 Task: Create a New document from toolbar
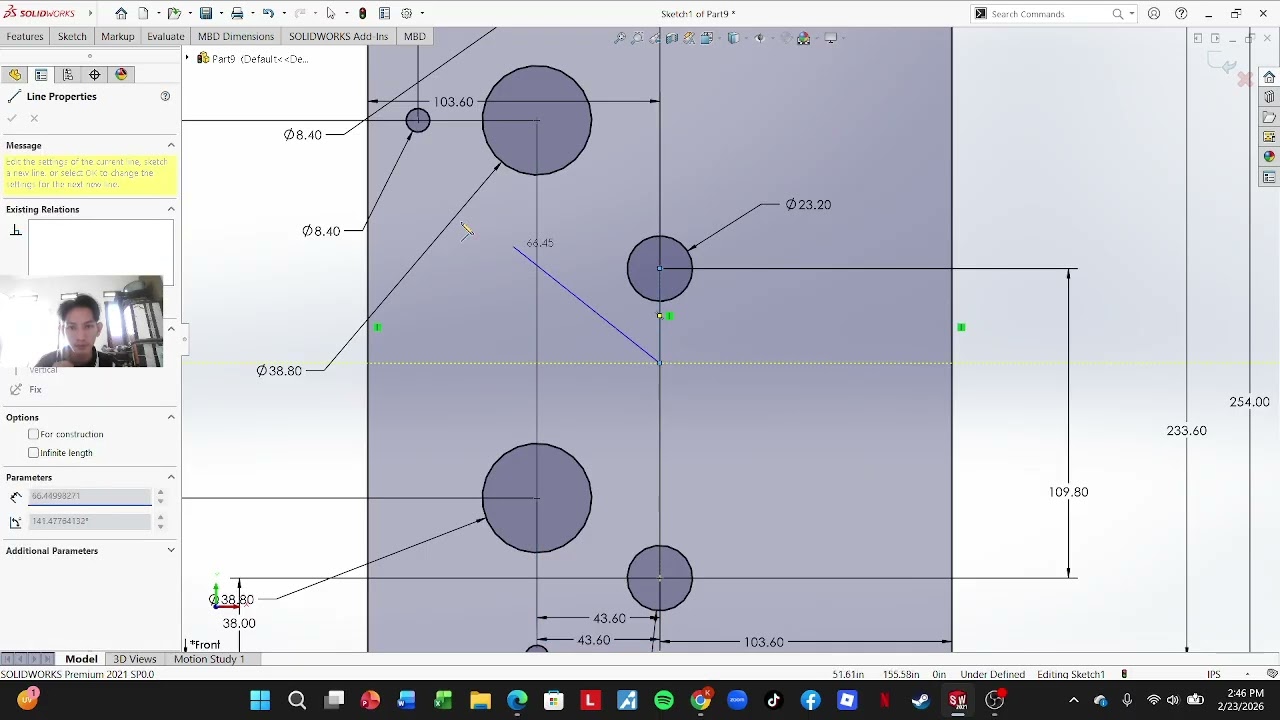tap(144, 14)
